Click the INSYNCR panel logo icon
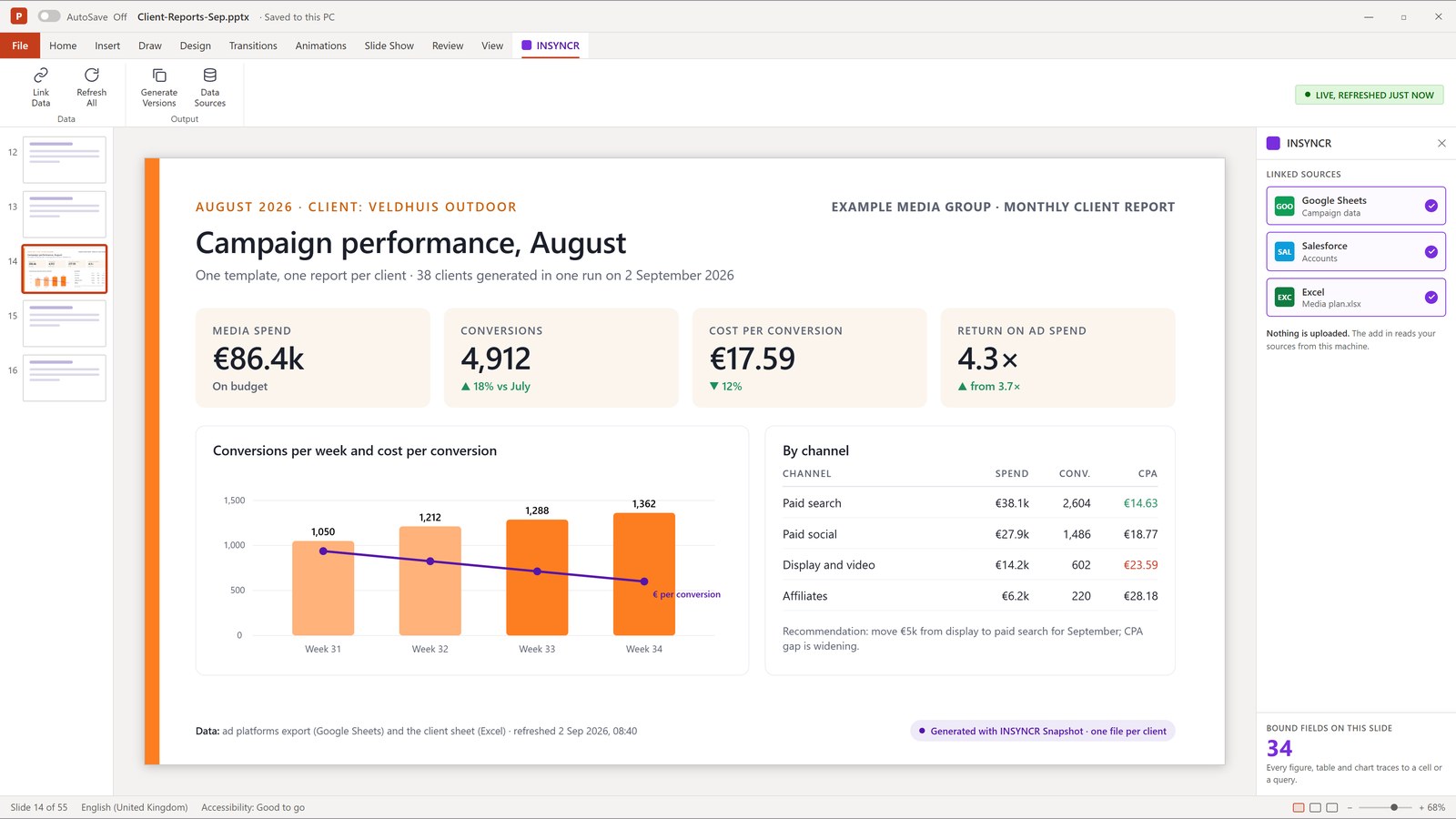The height and width of the screenshot is (819, 1456). [x=1273, y=143]
